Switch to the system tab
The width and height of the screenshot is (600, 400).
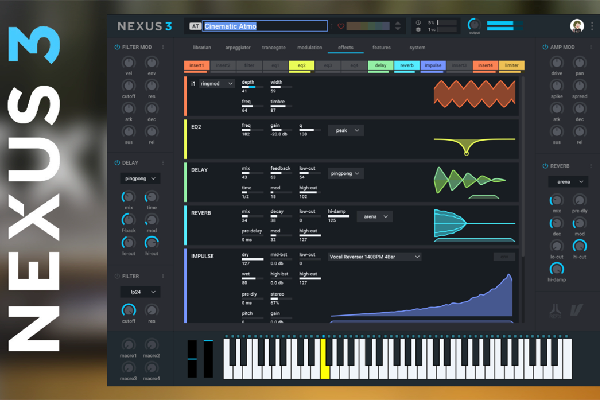pos(417,47)
